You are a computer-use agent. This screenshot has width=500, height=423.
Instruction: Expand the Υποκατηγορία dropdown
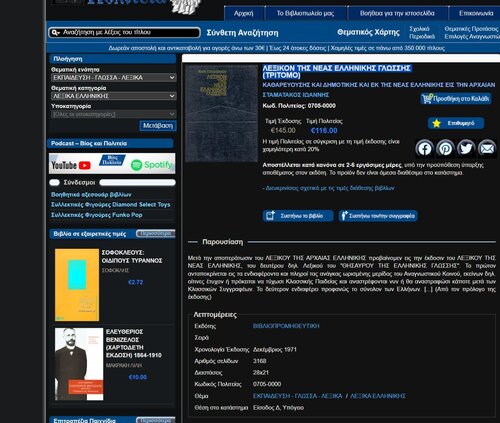click(x=114, y=114)
